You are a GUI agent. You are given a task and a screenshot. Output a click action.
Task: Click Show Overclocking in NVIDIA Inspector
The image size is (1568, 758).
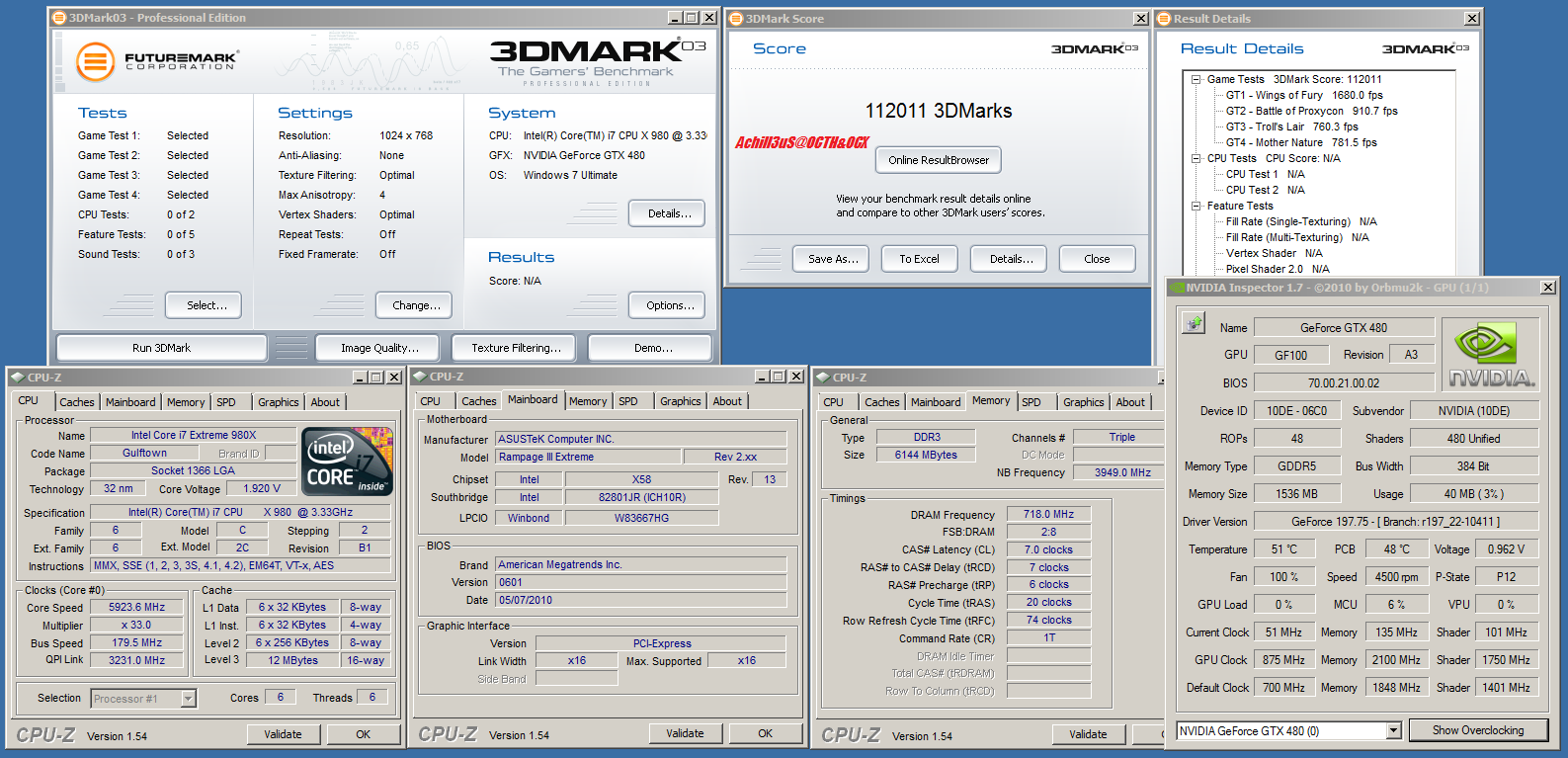coord(1478,730)
